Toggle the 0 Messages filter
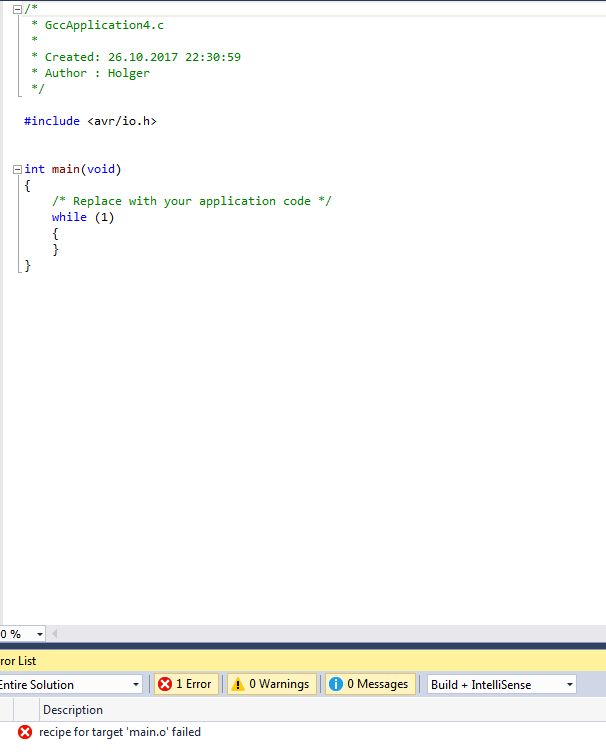 click(370, 684)
